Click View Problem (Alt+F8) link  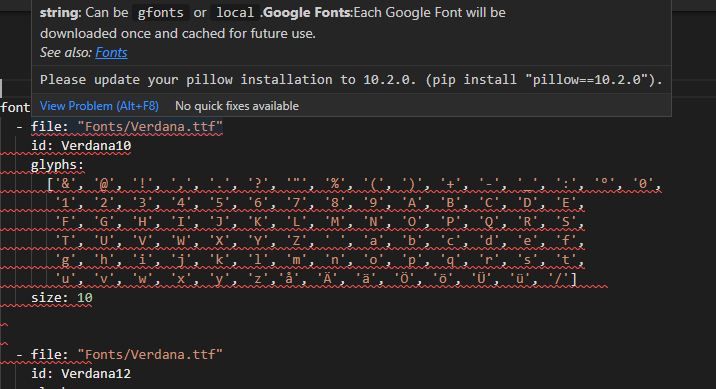click(x=99, y=106)
